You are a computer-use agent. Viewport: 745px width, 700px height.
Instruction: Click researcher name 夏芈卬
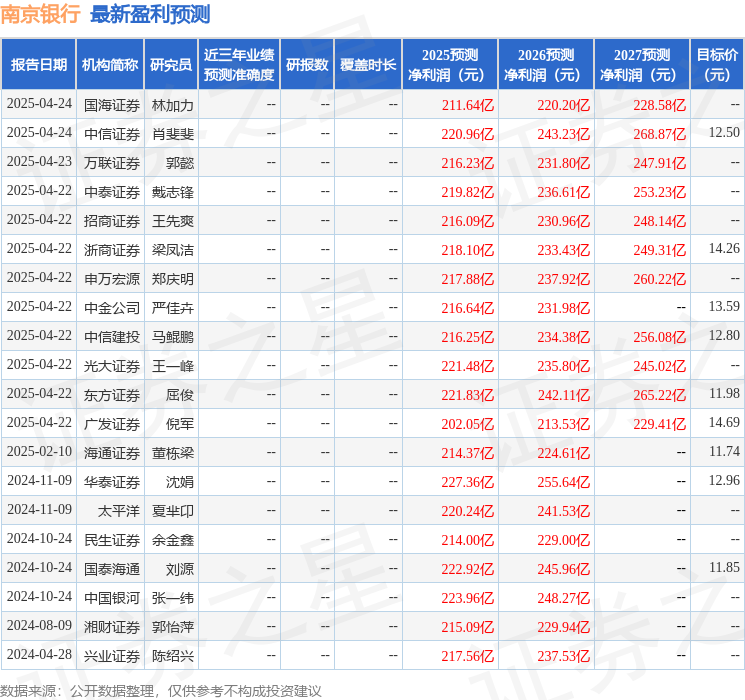[172, 511]
